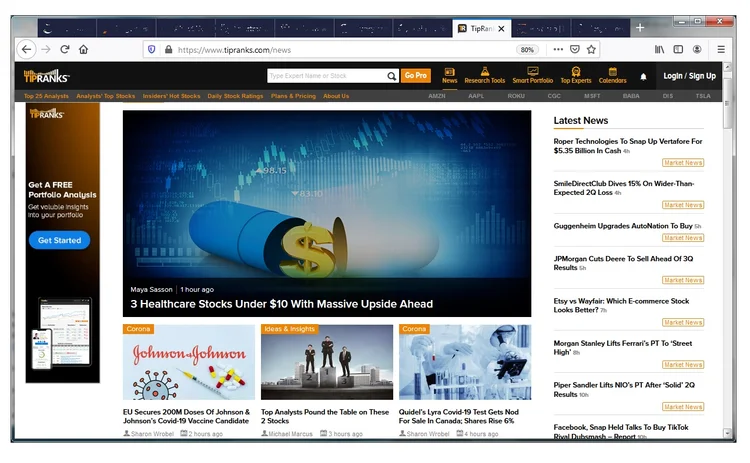
Task: Open the Research Tools menu
Action: 485,76
